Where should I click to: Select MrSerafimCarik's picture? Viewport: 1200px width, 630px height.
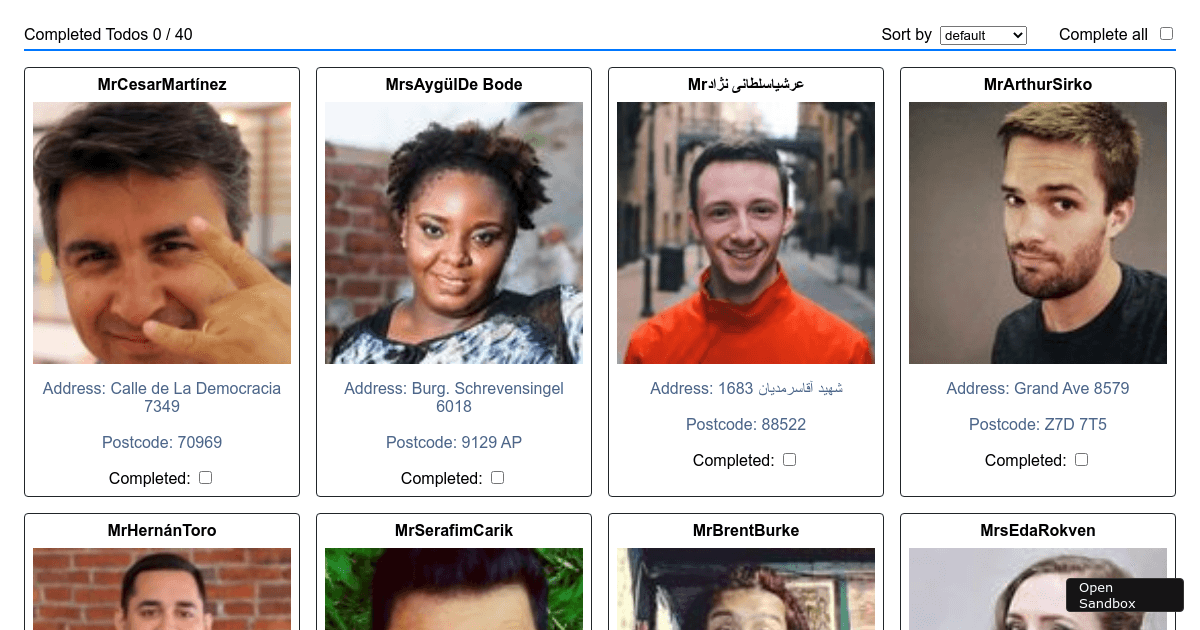(454, 589)
